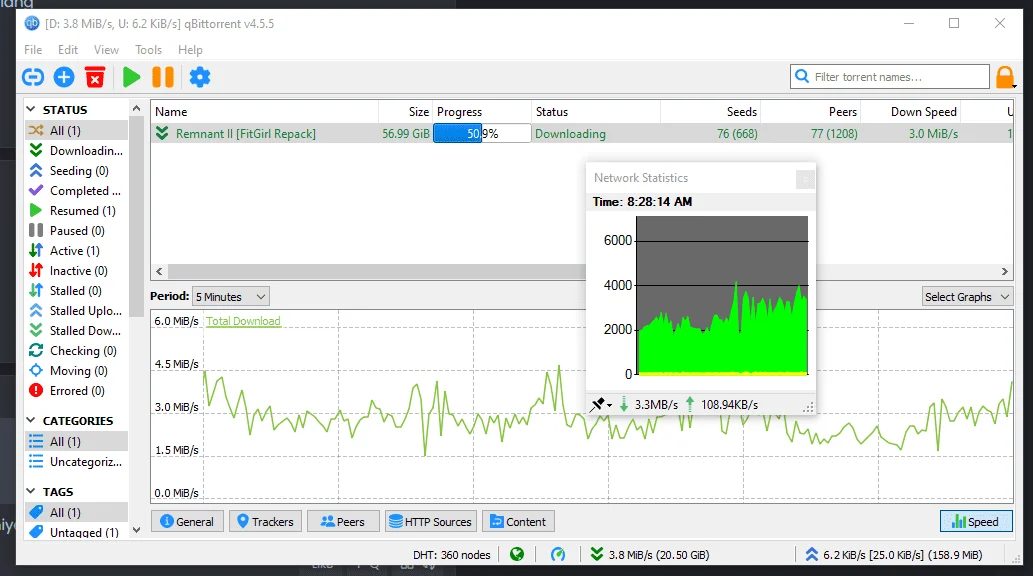Click the Filter torrent names input field
This screenshot has width=1033, height=576.
pos(889,76)
